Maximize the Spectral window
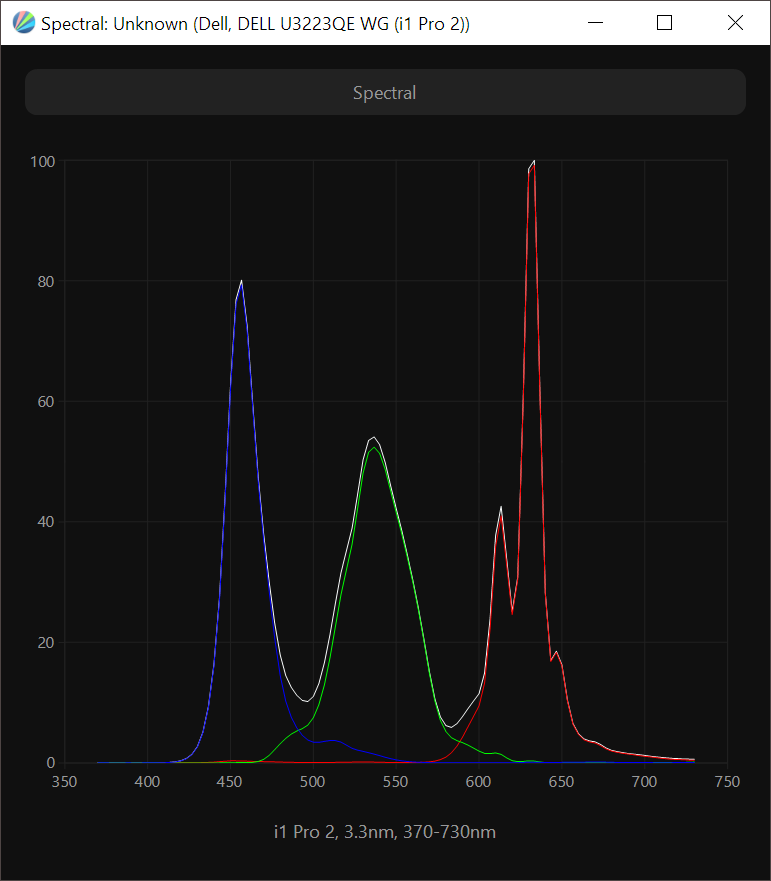The width and height of the screenshot is (771, 881). point(664,23)
